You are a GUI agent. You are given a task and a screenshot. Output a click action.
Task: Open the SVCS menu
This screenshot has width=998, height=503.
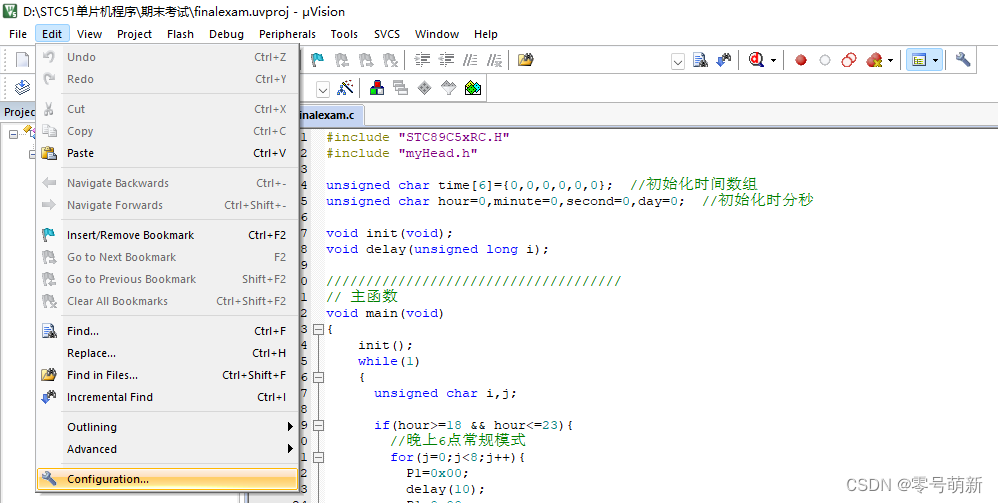pyautogui.click(x=388, y=34)
